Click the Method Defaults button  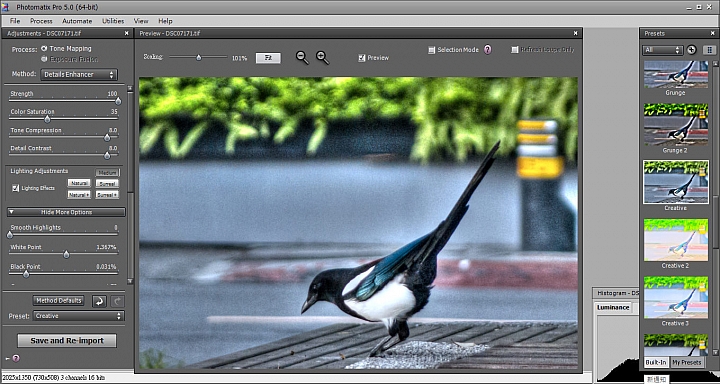pyautogui.click(x=58, y=300)
